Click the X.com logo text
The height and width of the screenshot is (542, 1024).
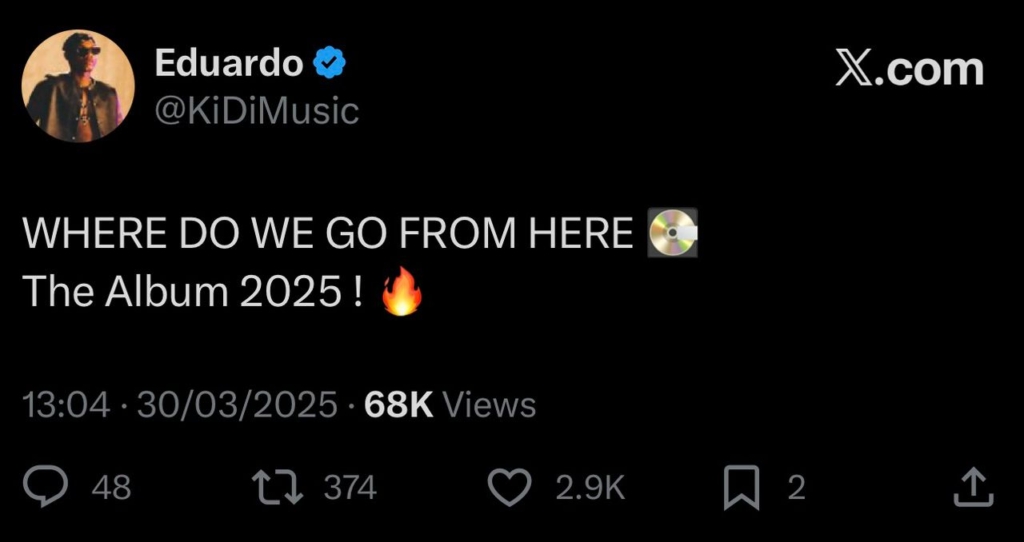click(x=909, y=69)
